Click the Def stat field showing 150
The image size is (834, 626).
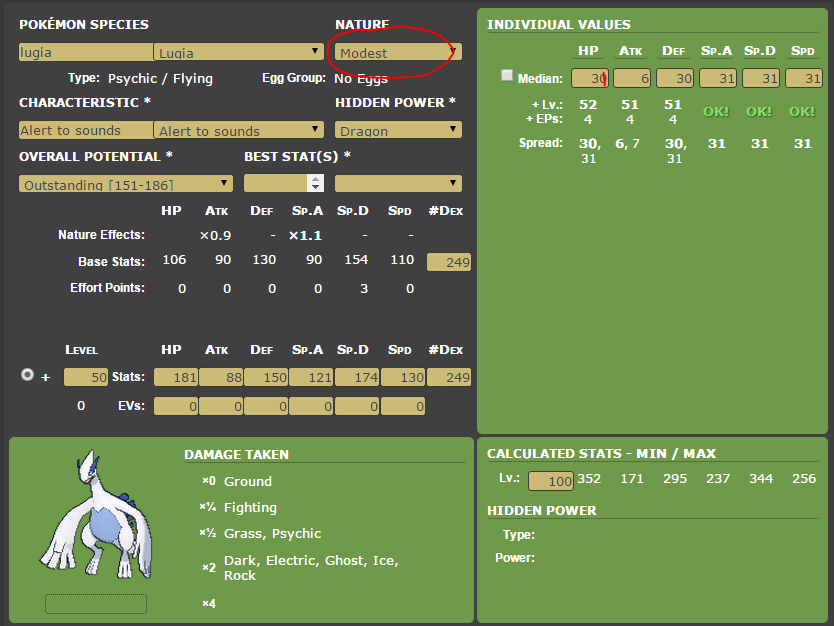tap(266, 377)
